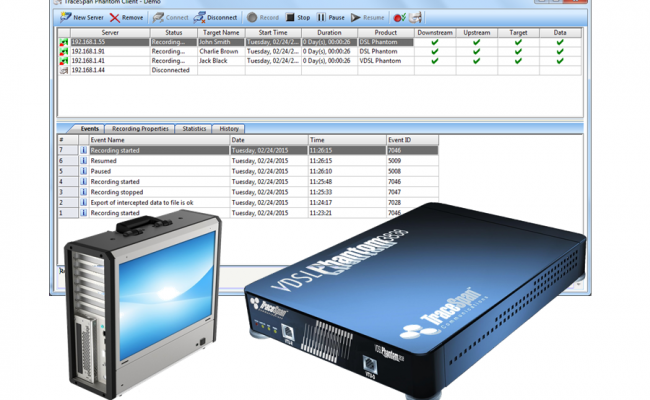The height and width of the screenshot is (400, 650).
Task: Click the Record button
Action: pos(263,17)
